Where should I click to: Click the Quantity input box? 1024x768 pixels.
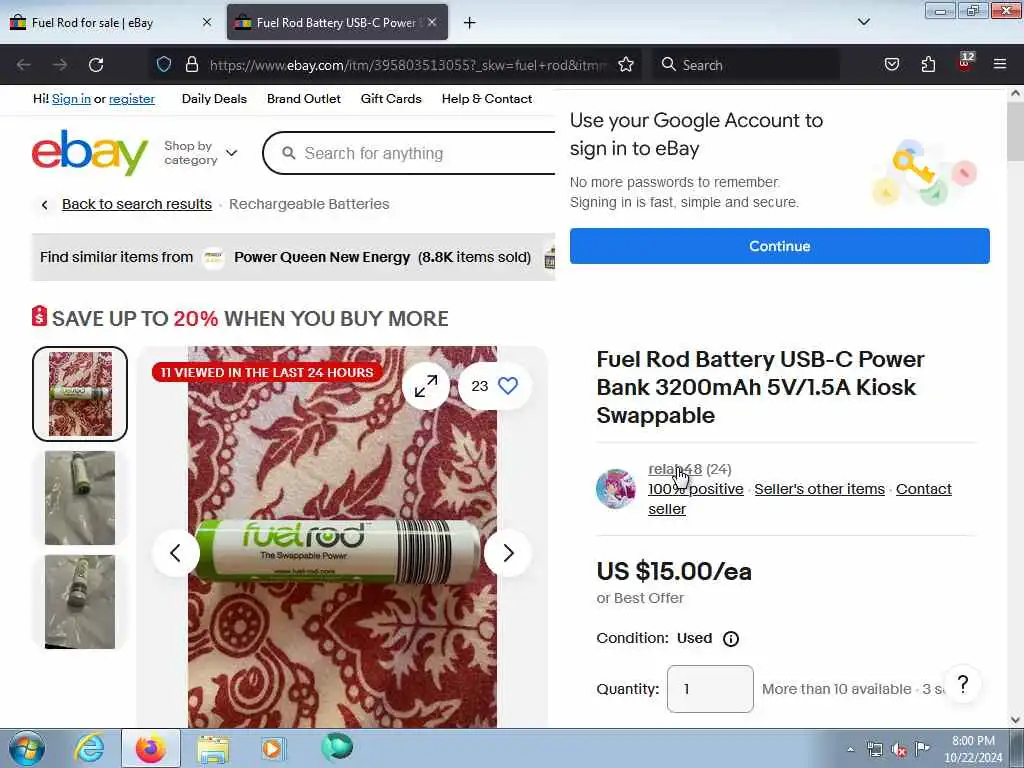point(710,689)
